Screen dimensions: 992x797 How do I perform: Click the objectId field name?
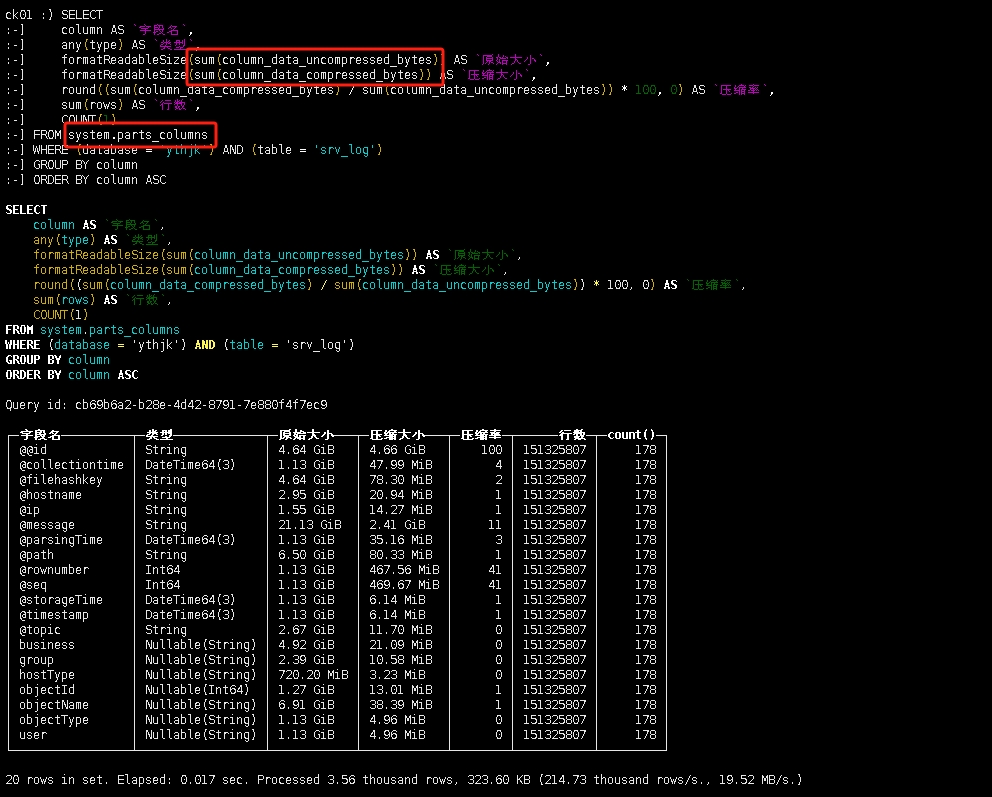pyautogui.click(x=47, y=690)
